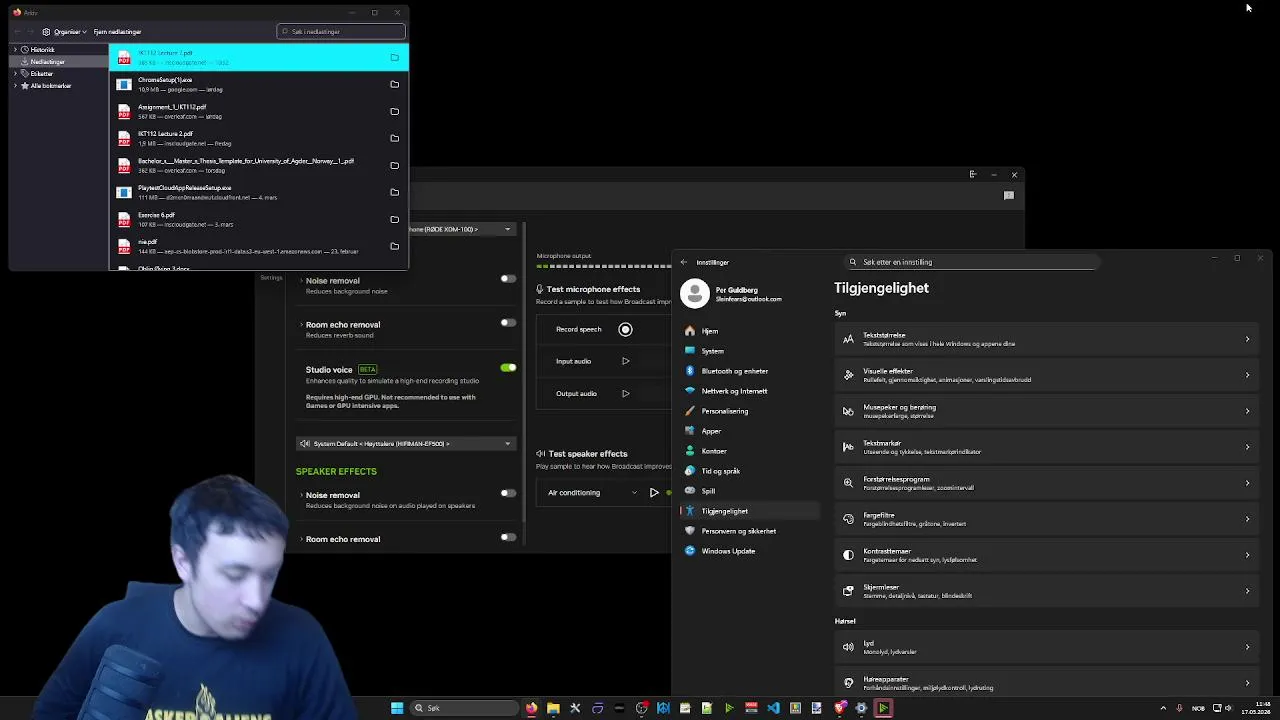The width and height of the screenshot is (1280, 720).
Task: Toggle microphone Noise removal switch
Action: 508,278
